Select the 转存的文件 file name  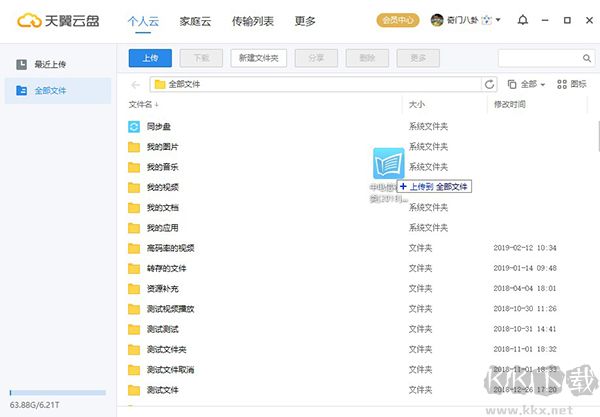pos(166,269)
